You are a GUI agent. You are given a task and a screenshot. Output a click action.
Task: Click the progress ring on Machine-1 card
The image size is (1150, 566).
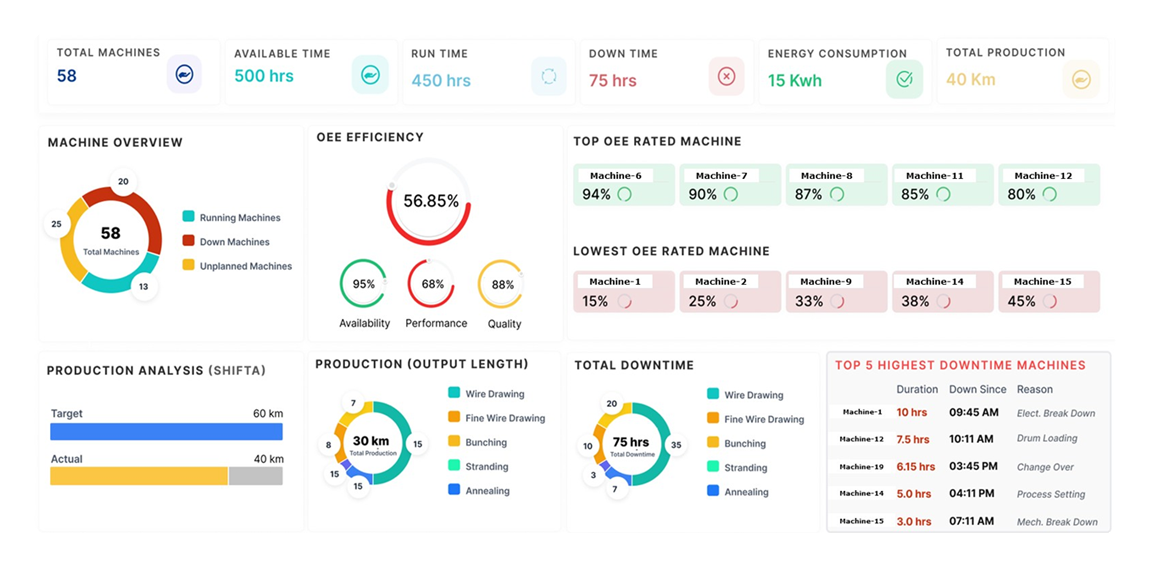624,301
